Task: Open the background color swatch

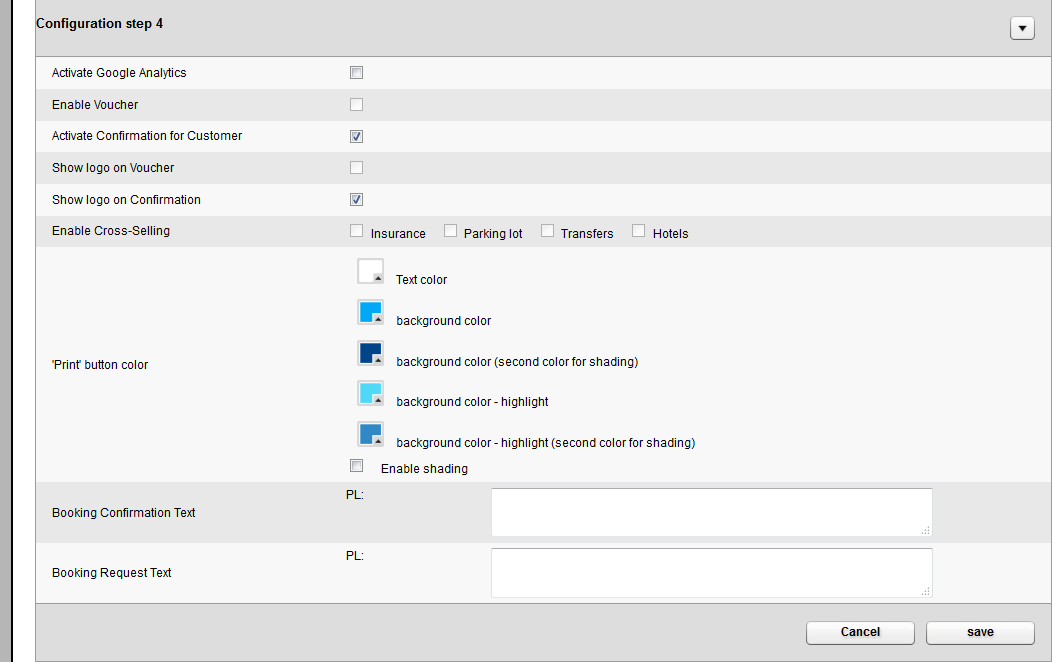Action: click(371, 312)
